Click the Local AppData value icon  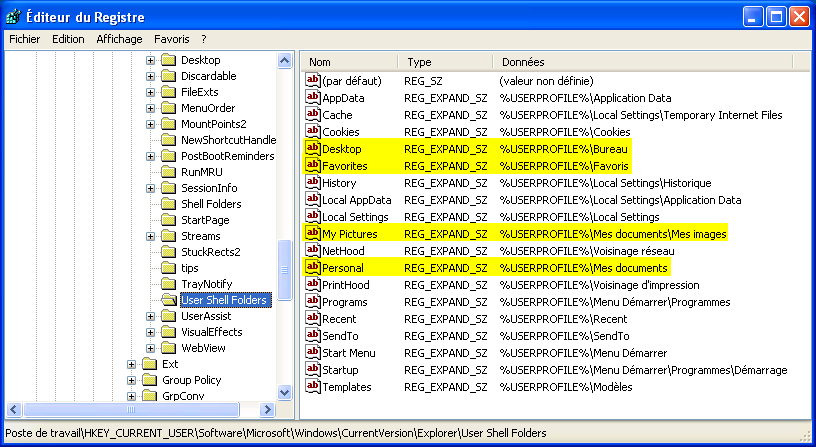tap(312, 199)
